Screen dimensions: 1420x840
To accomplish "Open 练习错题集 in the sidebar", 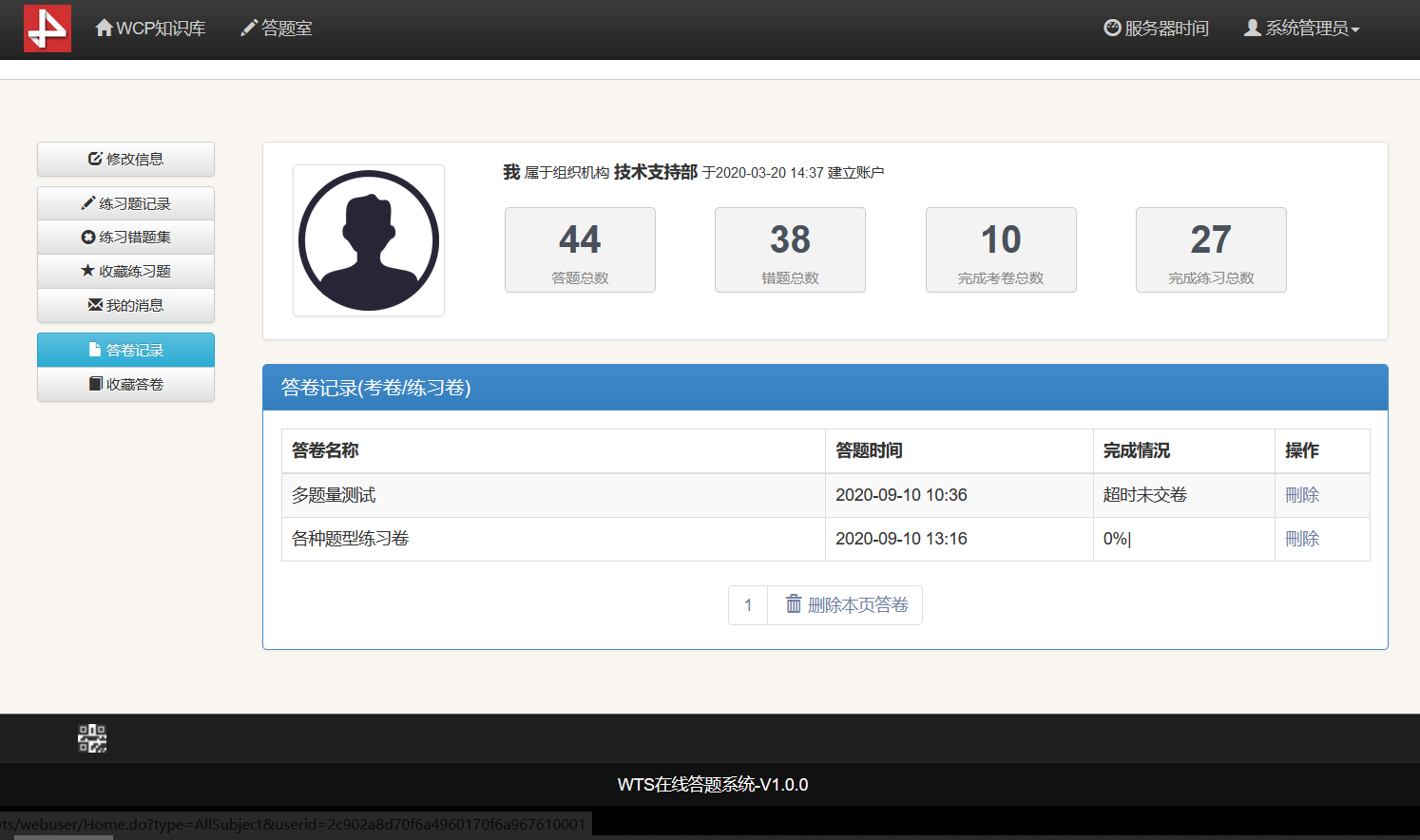I will 125,238.
